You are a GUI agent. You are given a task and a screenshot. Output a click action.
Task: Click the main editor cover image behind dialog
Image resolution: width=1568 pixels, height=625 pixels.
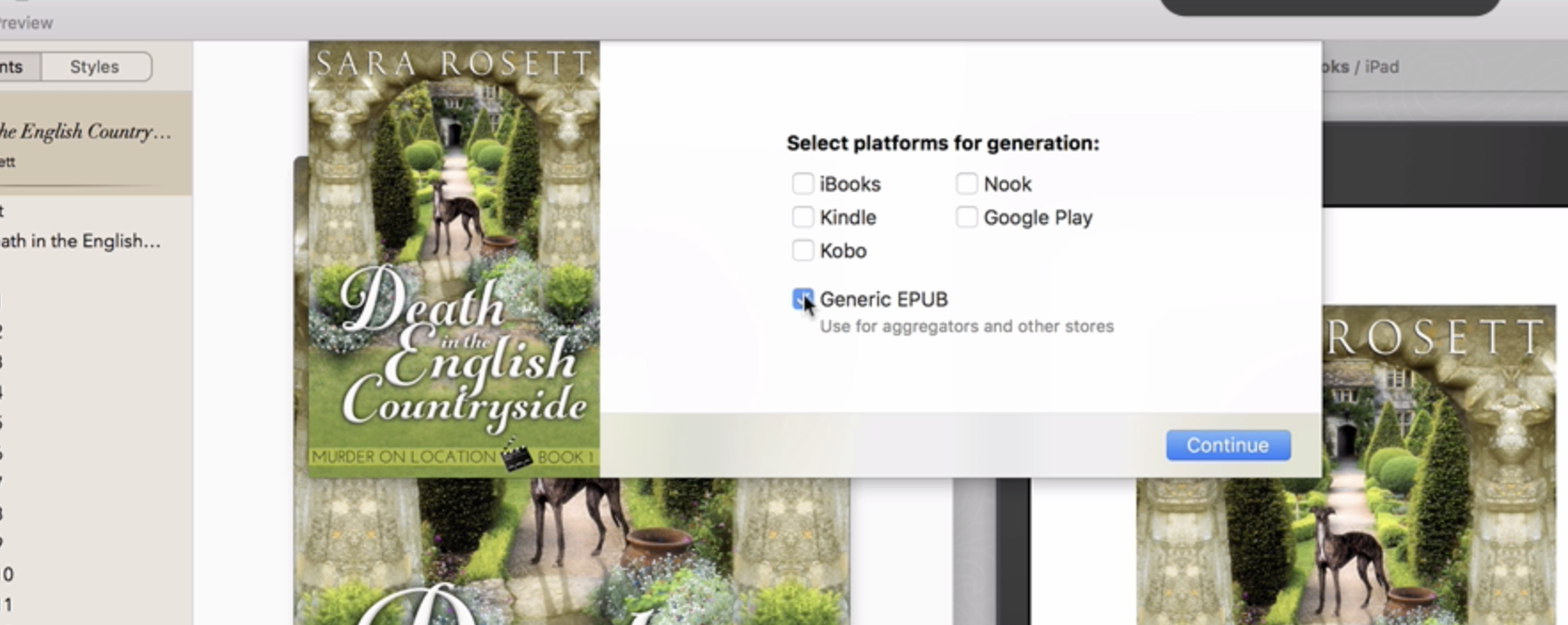coord(572,550)
